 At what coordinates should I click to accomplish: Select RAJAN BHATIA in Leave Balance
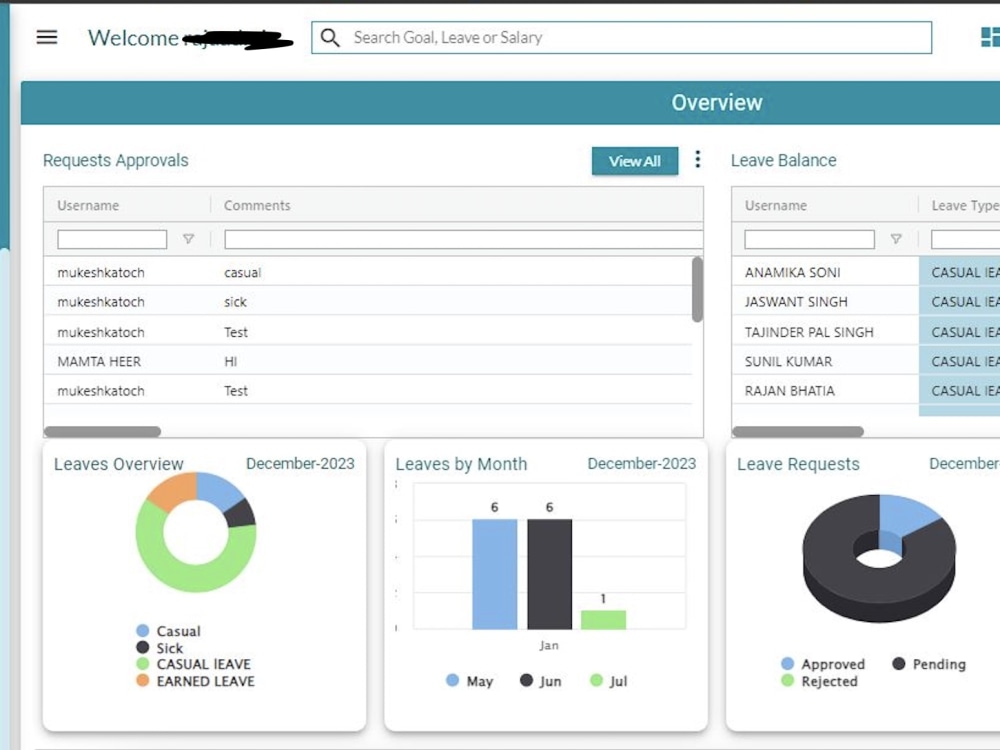point(790,391)
